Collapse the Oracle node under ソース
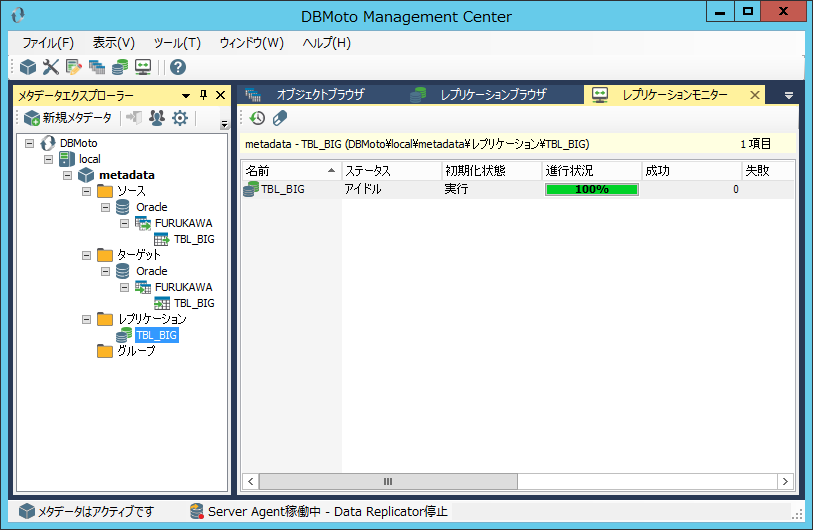Viewport: 813px width, 530px height. coord(106,207)
